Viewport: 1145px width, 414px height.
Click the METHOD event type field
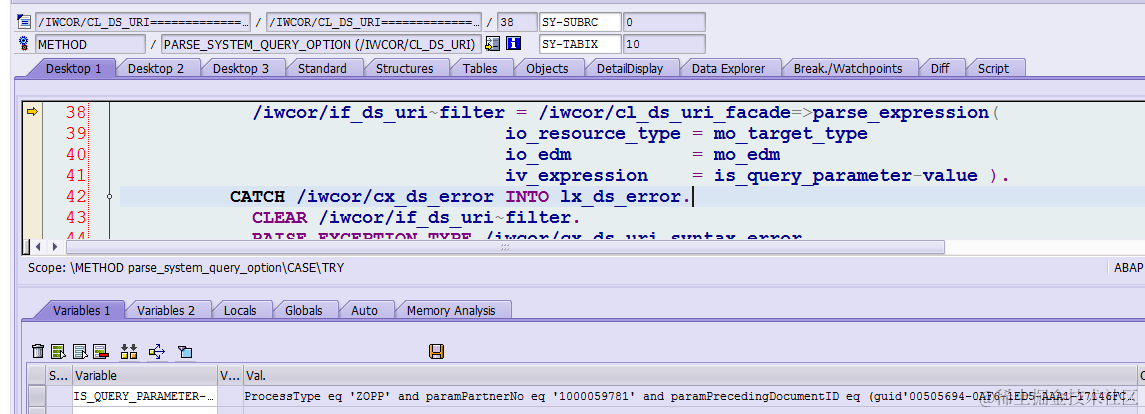[90, 44]
